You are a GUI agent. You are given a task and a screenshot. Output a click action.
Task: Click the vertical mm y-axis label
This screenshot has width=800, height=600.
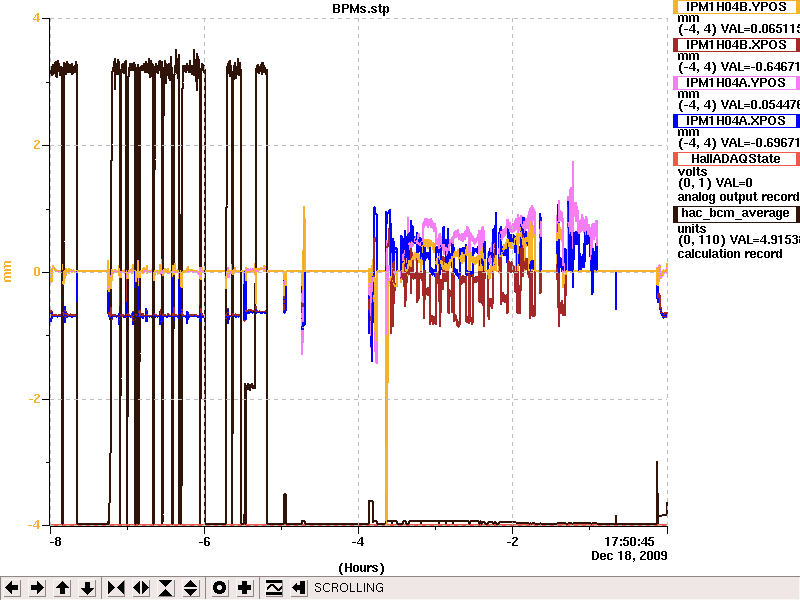[7, 271]
